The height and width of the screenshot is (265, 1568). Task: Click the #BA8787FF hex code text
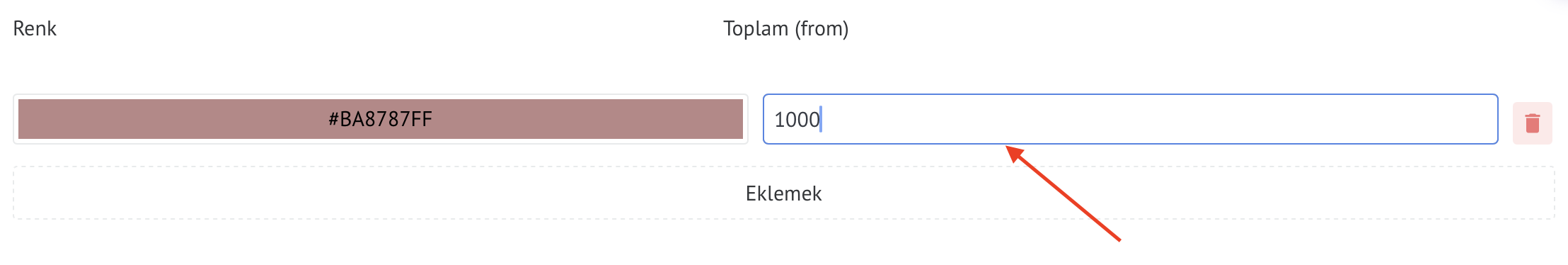(380, 119)
